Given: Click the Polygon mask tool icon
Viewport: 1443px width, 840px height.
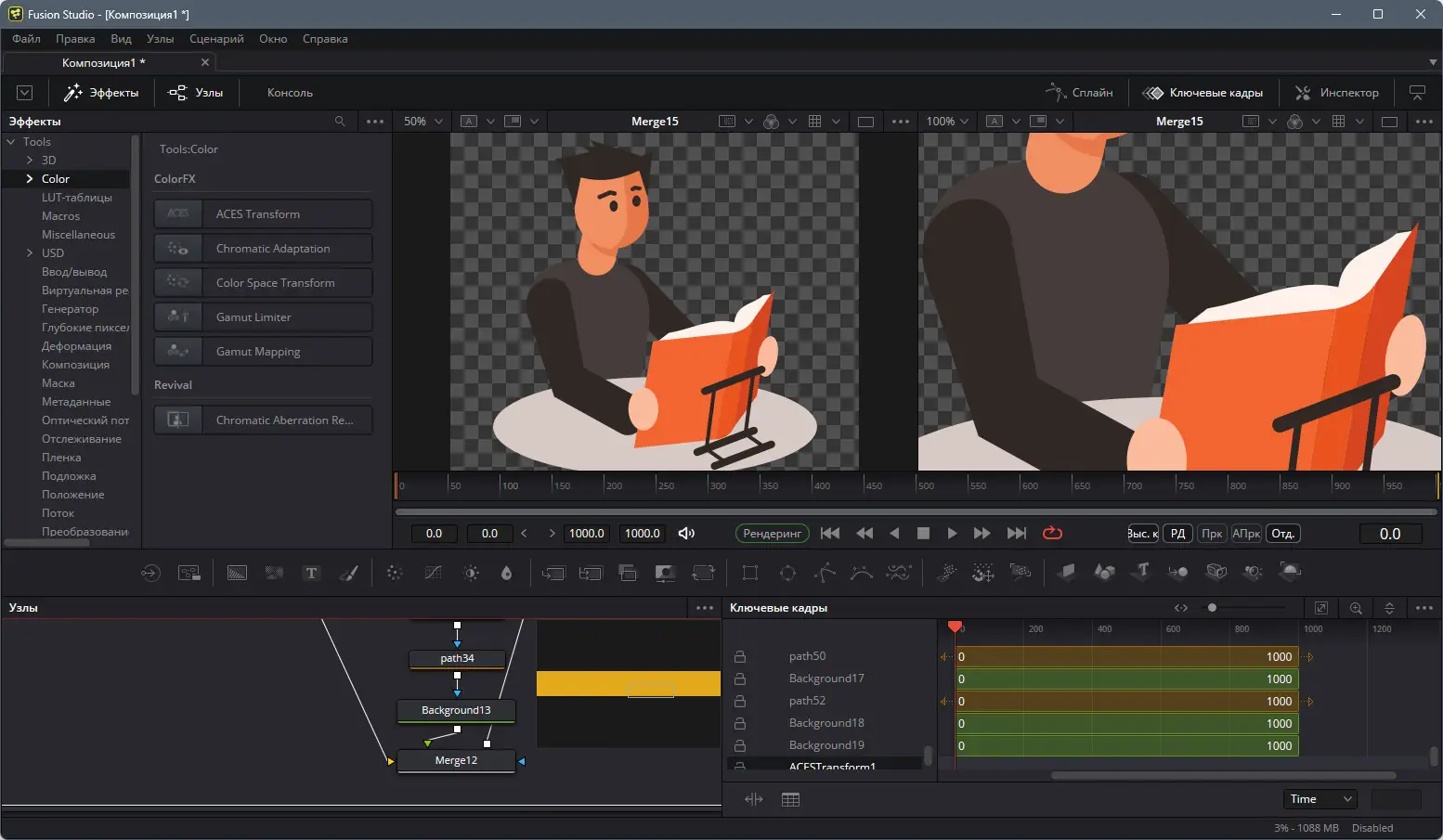Looking at the screenshot, I should [825, 573].
